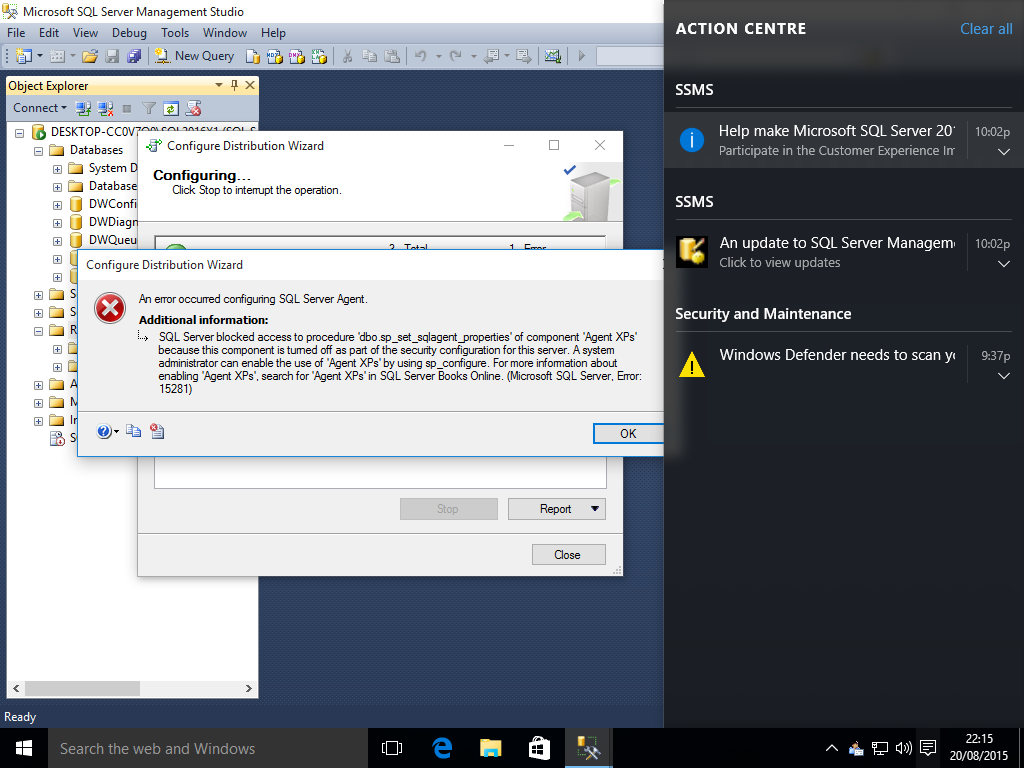Click the Show Details icon in error dialog

coord(156,431)
